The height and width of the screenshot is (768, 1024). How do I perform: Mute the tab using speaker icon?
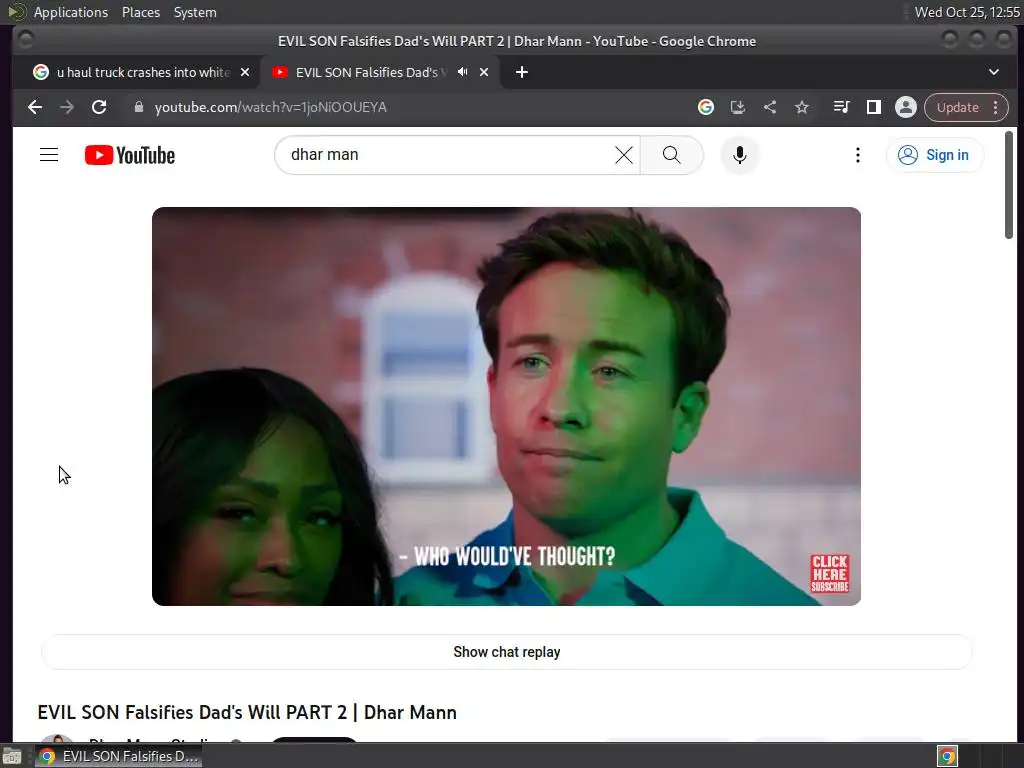462,72
